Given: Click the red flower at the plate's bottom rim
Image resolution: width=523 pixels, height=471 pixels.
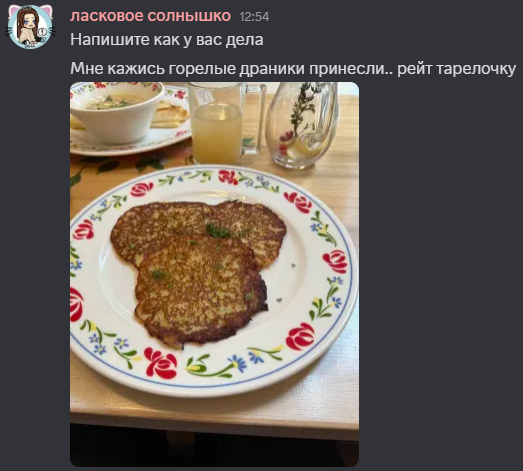Looking at the screenshot, I should coord(161,363).
